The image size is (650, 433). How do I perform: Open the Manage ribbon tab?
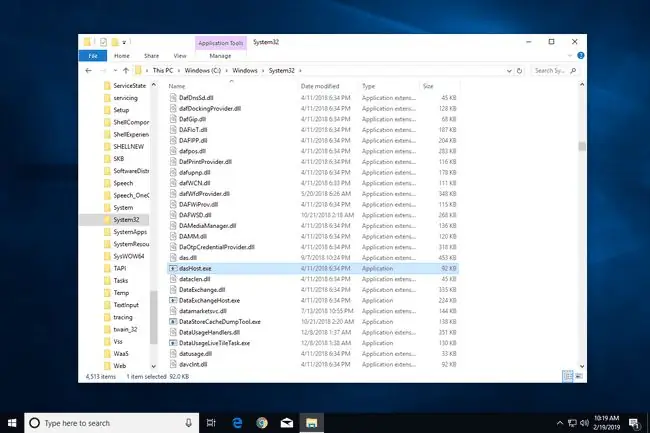(x=220, y=56)
